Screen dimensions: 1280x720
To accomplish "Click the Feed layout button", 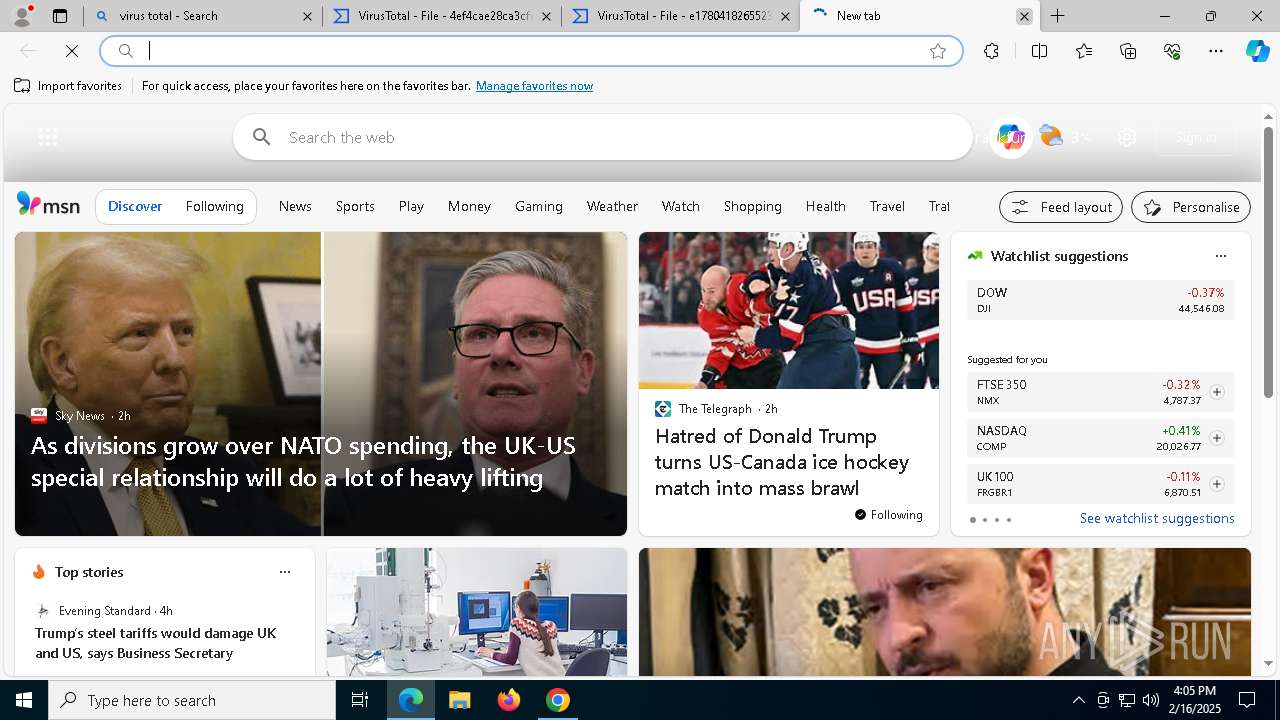I will coord(1061,207).
